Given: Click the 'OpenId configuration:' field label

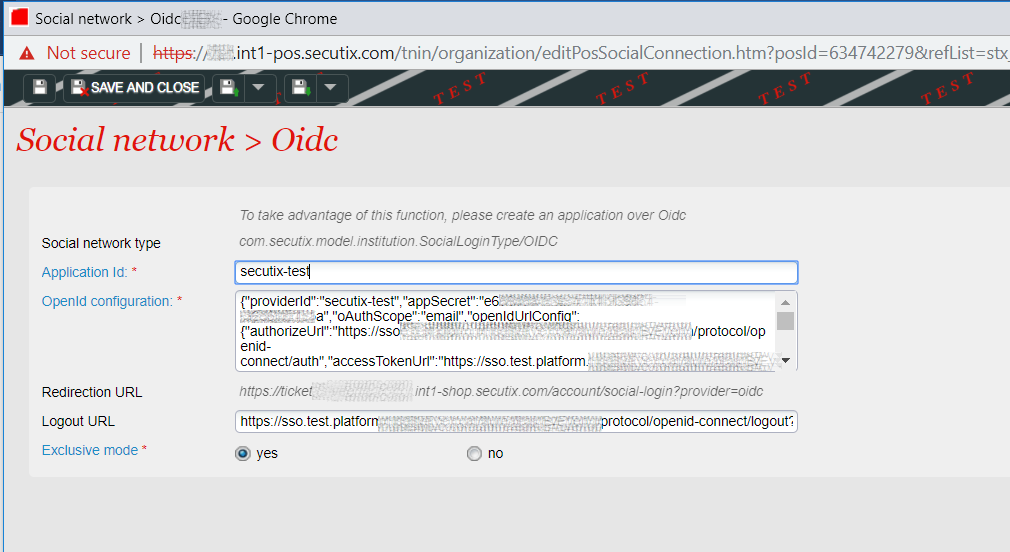Looking at the screenshot, I should pyautogui.click(x=108, y=301).
